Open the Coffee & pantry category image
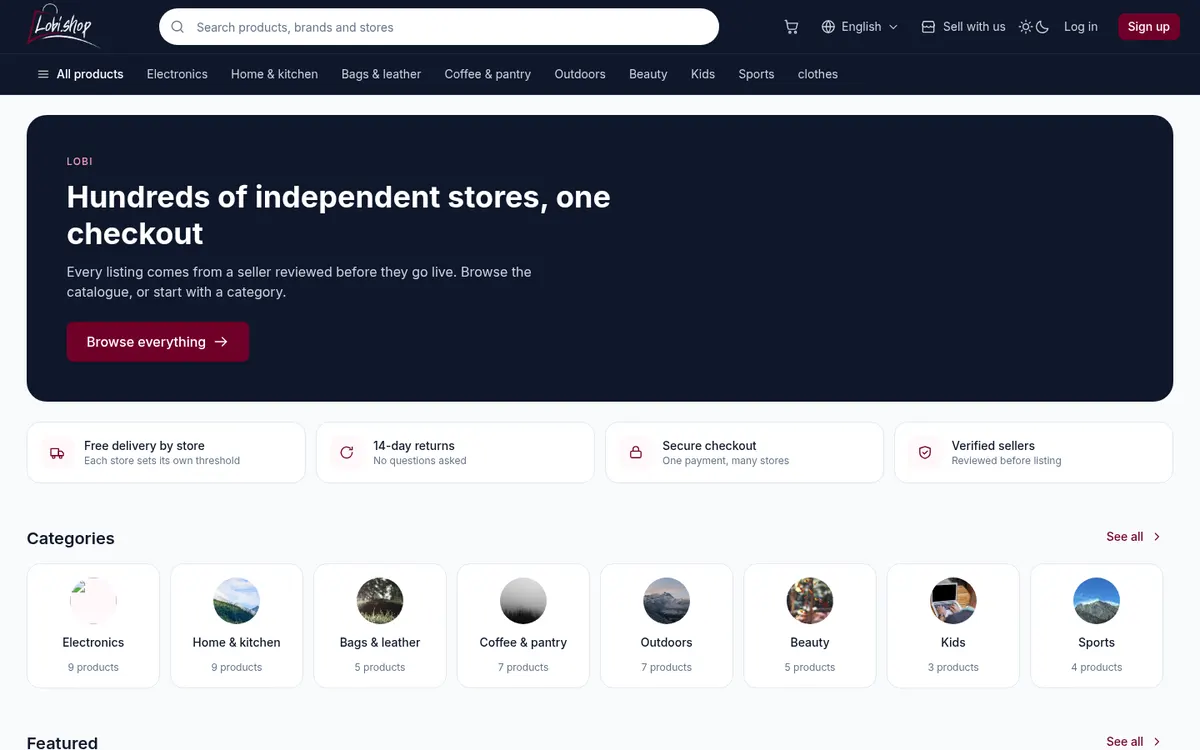 click(x=523, y=601)
